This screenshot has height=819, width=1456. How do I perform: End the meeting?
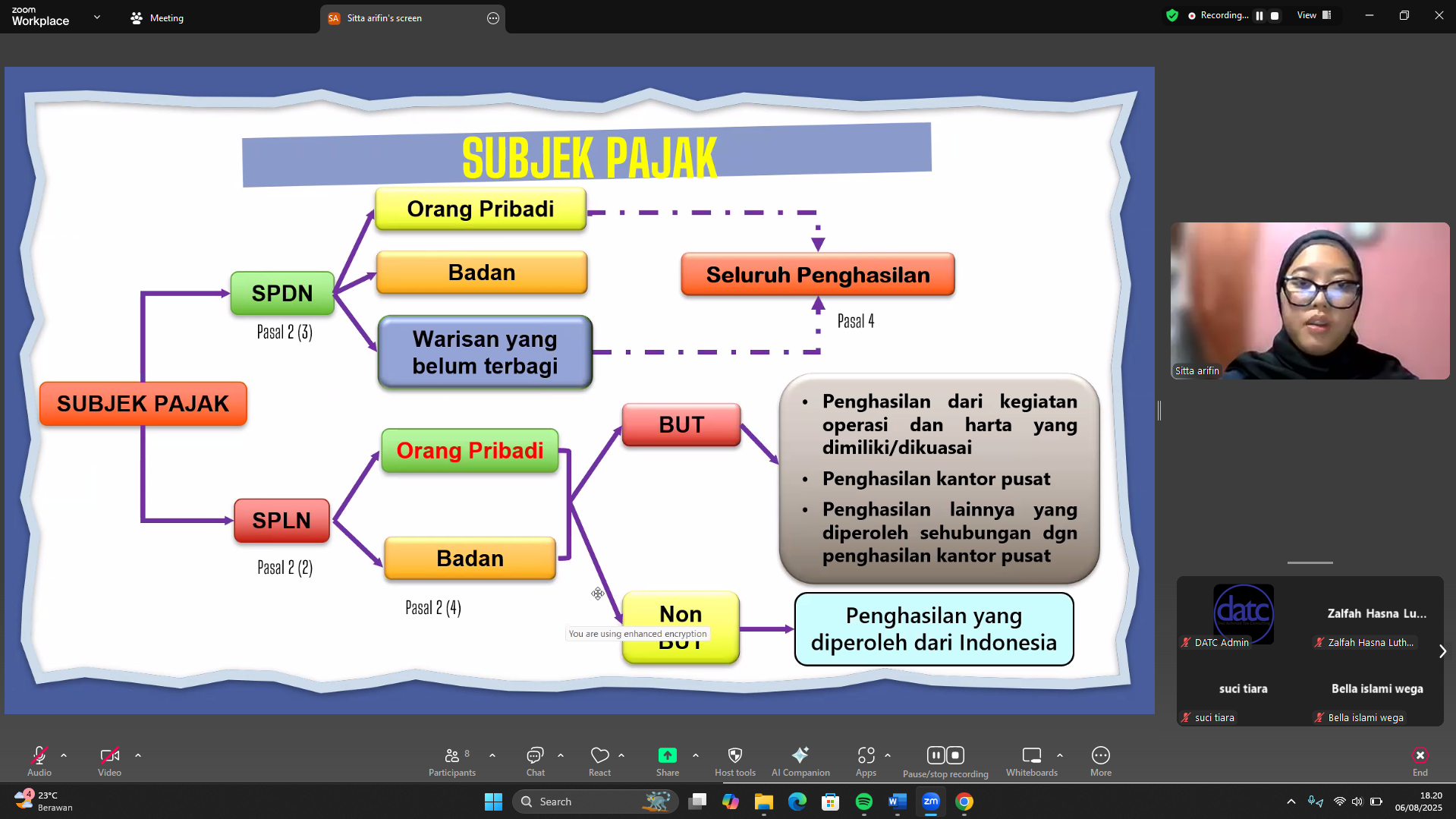1420,761
